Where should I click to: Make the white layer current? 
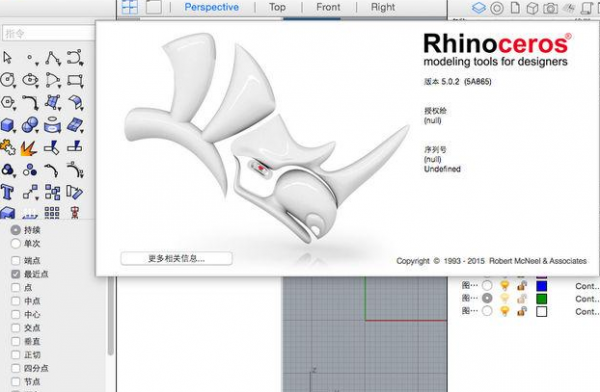click(487, 311)
